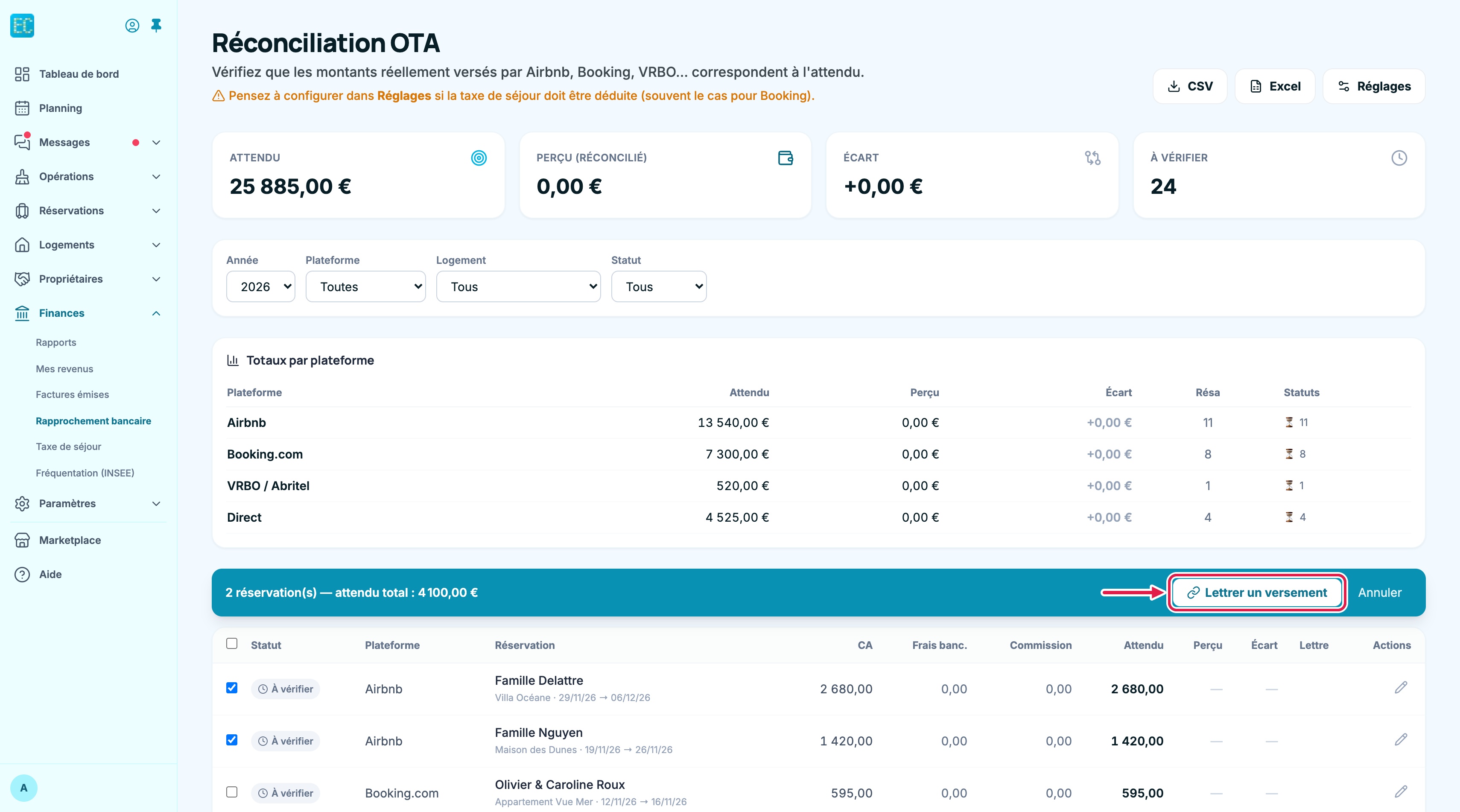Click the clock icon in À vérifier card
The image size is (1460, 812).
[x=1399, y=158]
